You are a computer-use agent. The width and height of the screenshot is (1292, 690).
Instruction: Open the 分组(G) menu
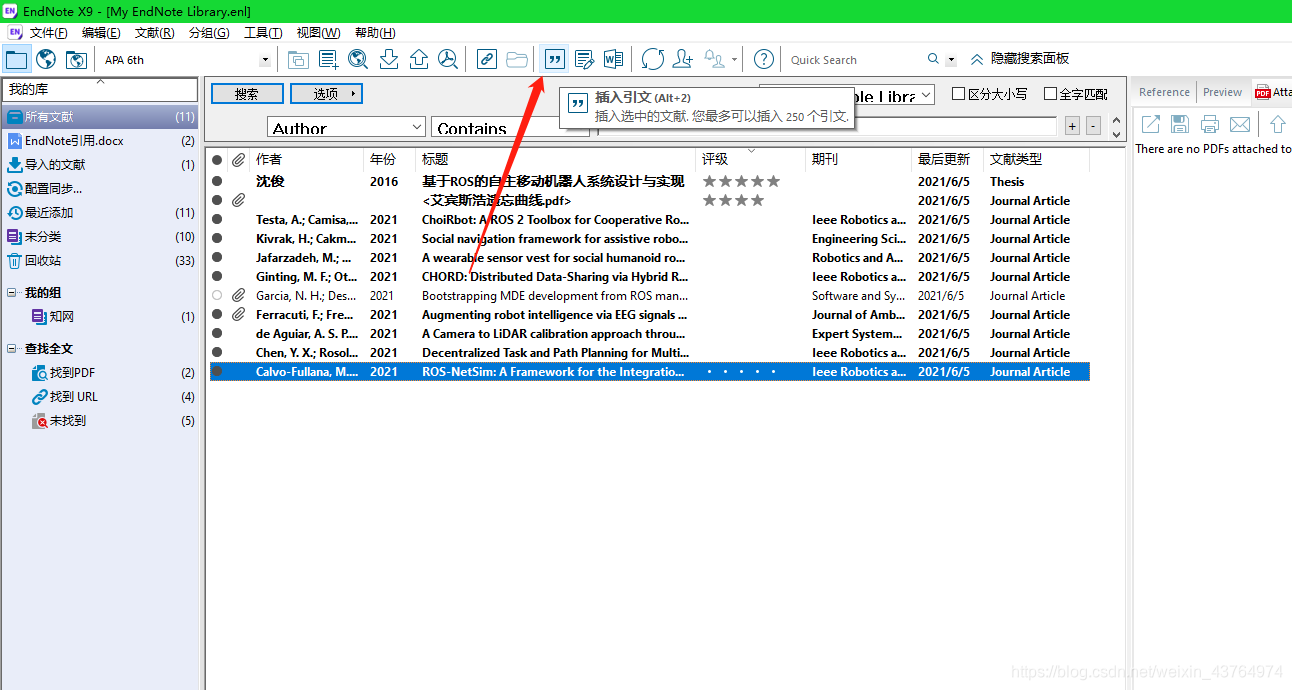tap(209, 33)
